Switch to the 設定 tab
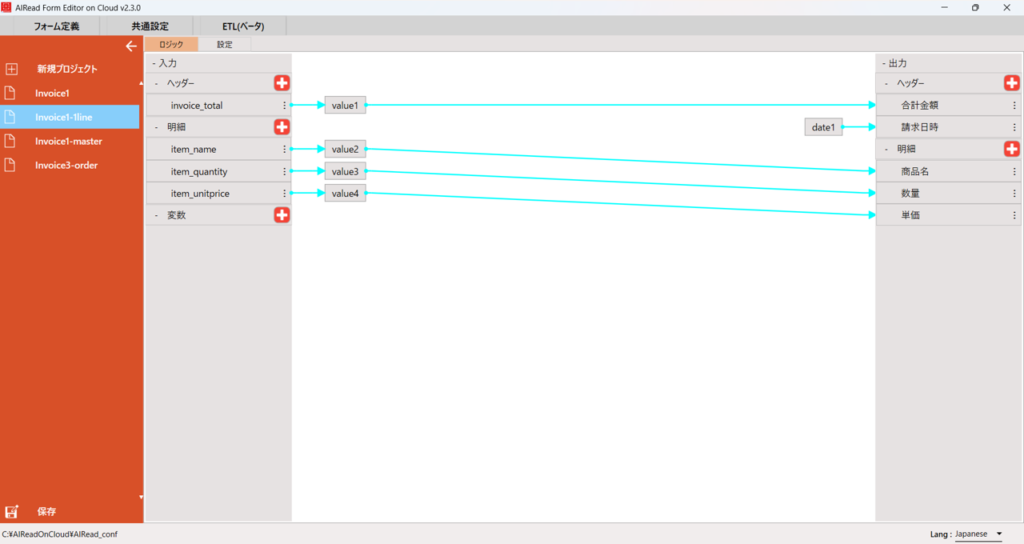This screenshot has width=1024, height=544. (x=224, y=44)
